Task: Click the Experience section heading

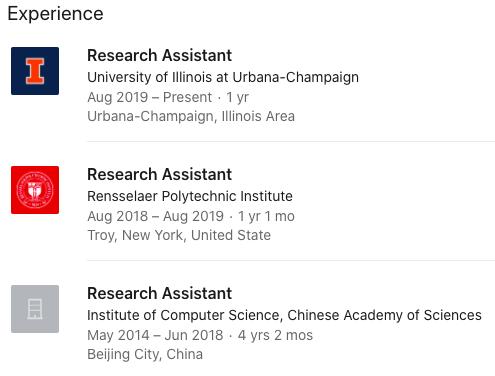Action: [55, 14]
